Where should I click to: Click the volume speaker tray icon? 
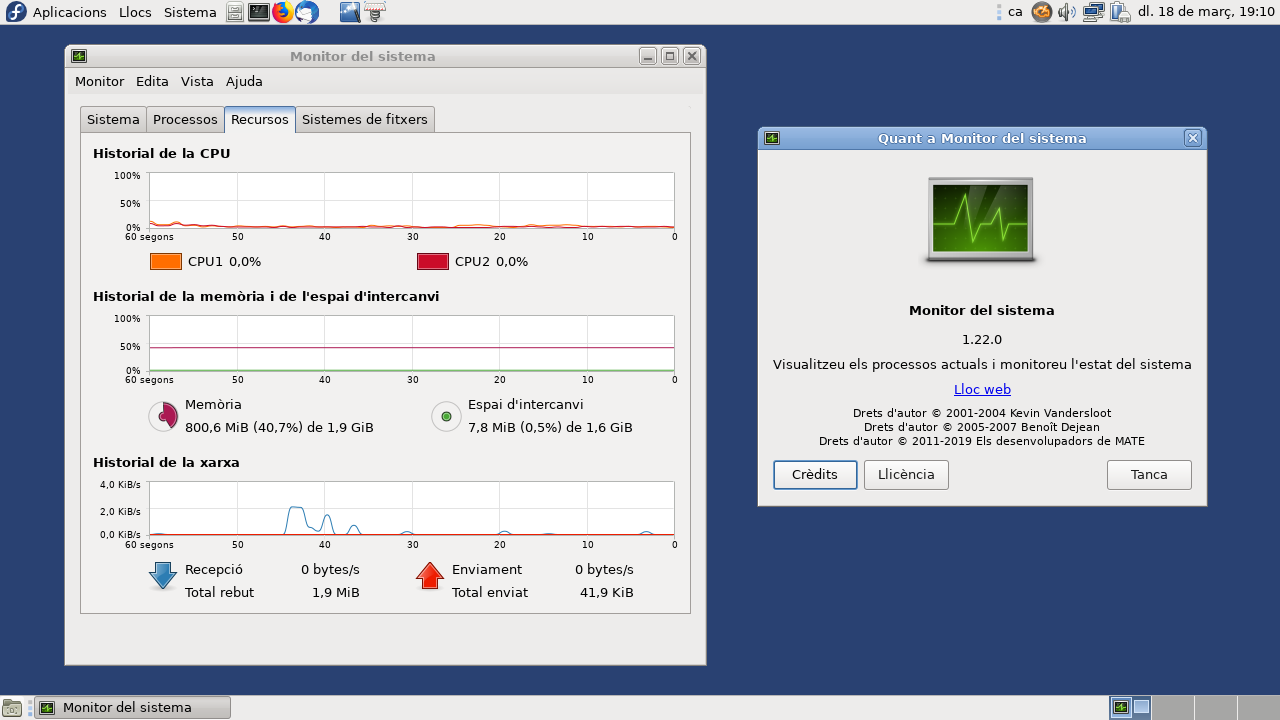tap(1067, 12)
